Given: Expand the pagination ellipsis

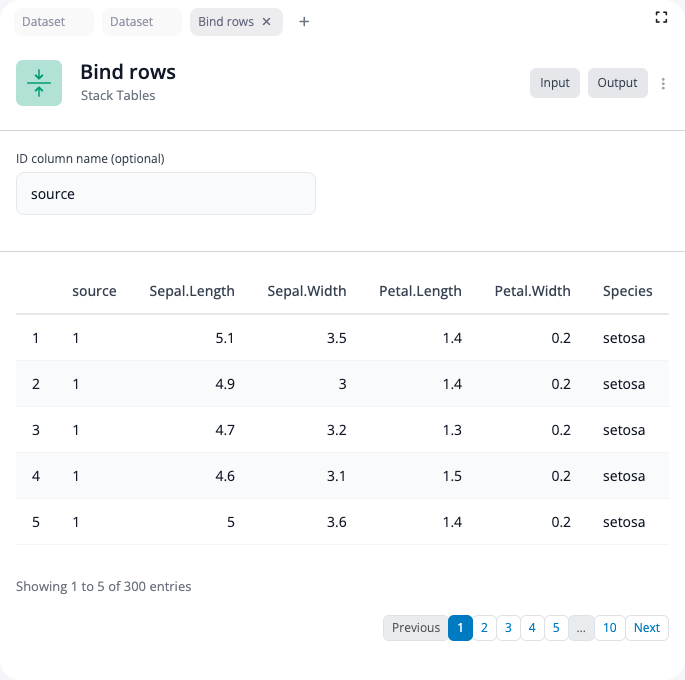Looking at the screenshot, I should pos(581,628).
